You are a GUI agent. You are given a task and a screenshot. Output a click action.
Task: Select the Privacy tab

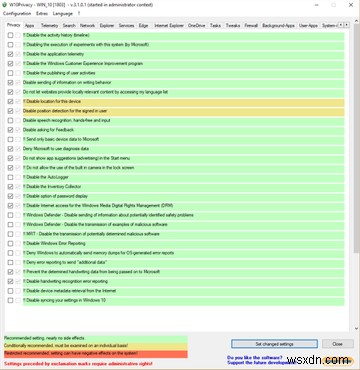pos(14,25)
